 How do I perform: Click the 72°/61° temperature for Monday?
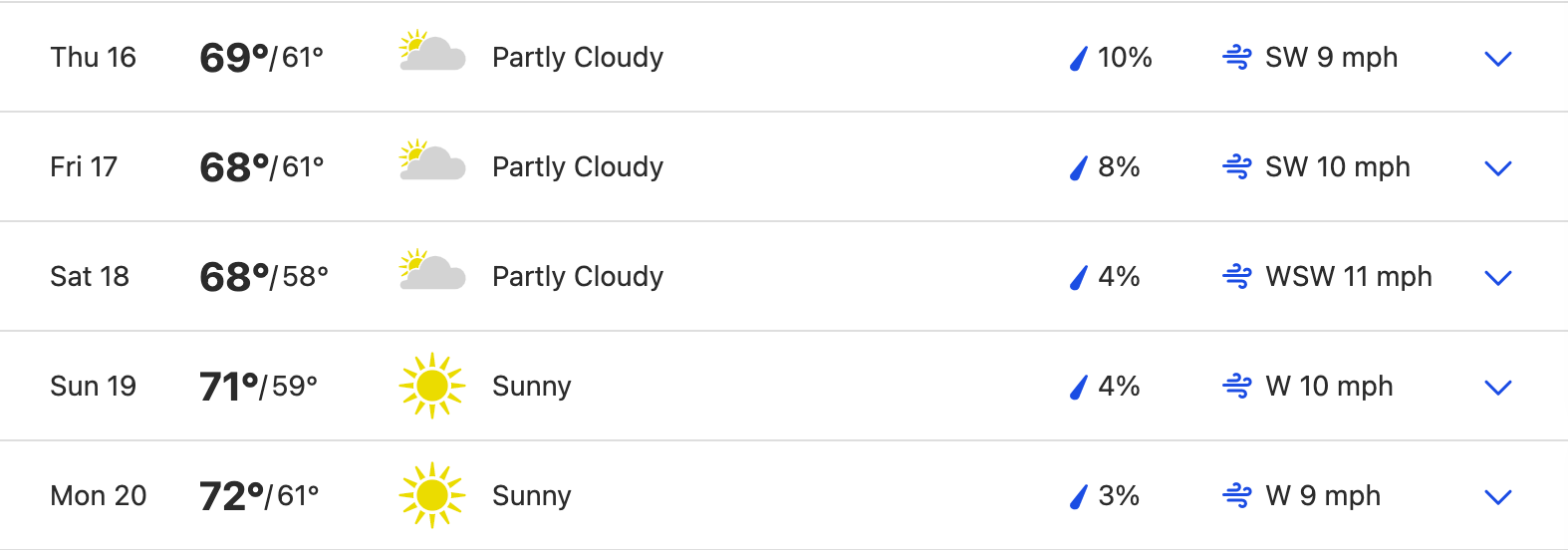tap(259, 496)
